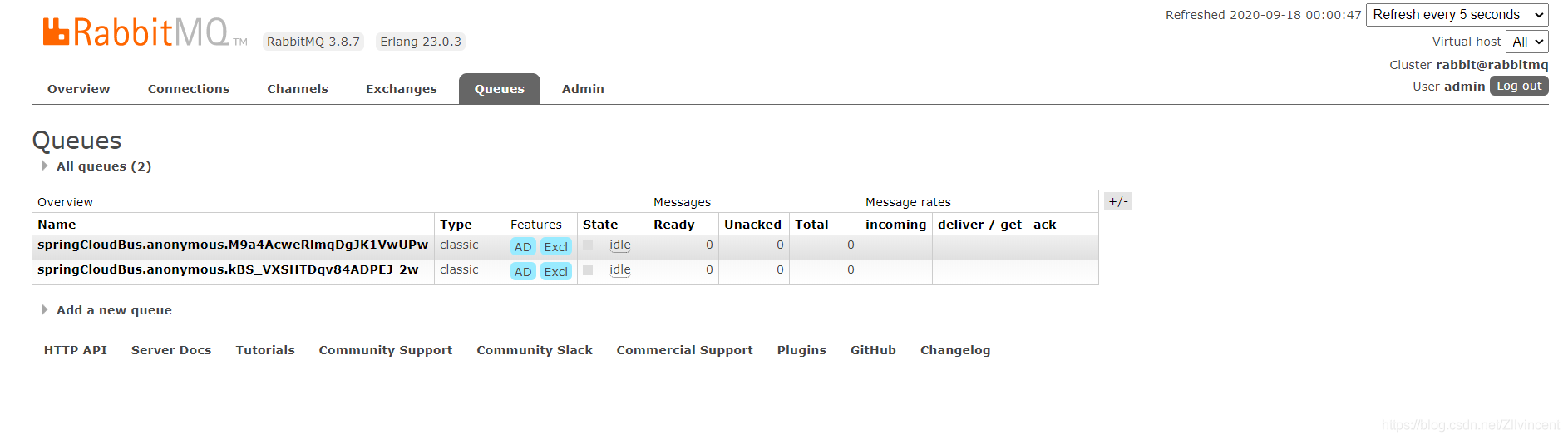Click idle state indicator square of first queue
The width and height of the screenshot is (1568, 440).
(588, 245)
